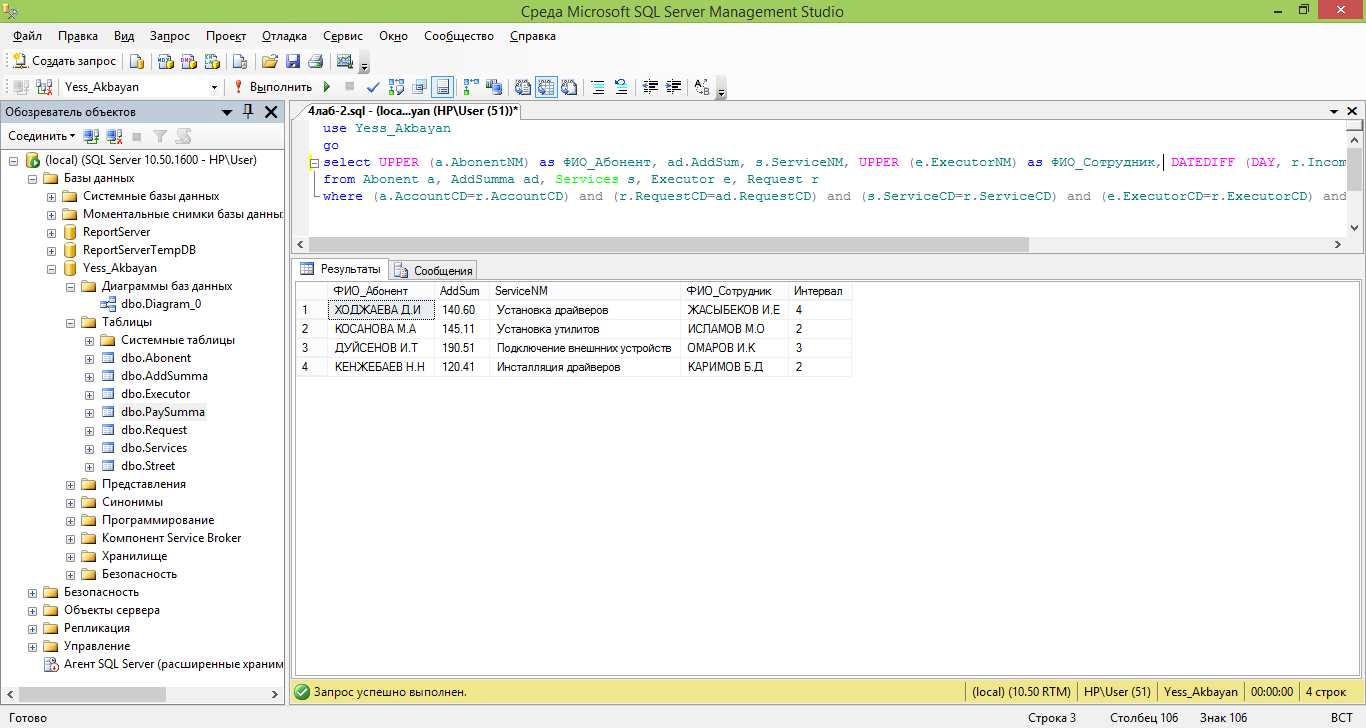
Task: Switch to the Сообщения tab
Action: coord(433,270)
